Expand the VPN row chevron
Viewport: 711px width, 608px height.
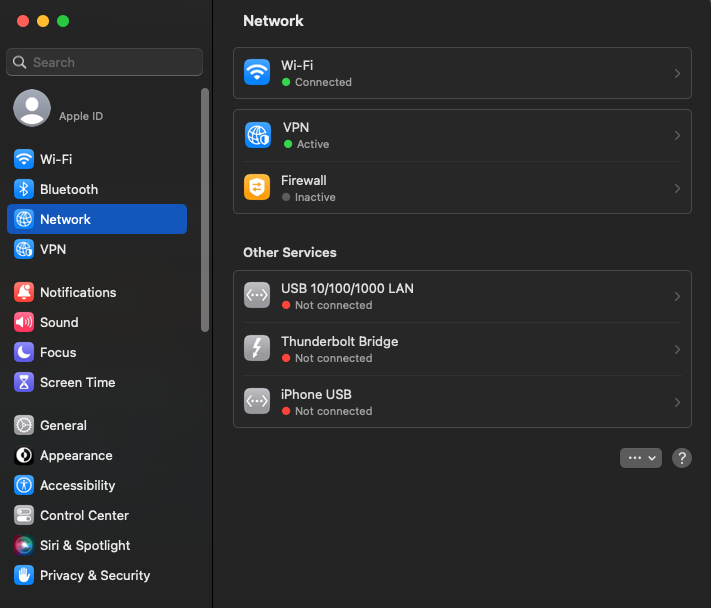pos(677,135)
